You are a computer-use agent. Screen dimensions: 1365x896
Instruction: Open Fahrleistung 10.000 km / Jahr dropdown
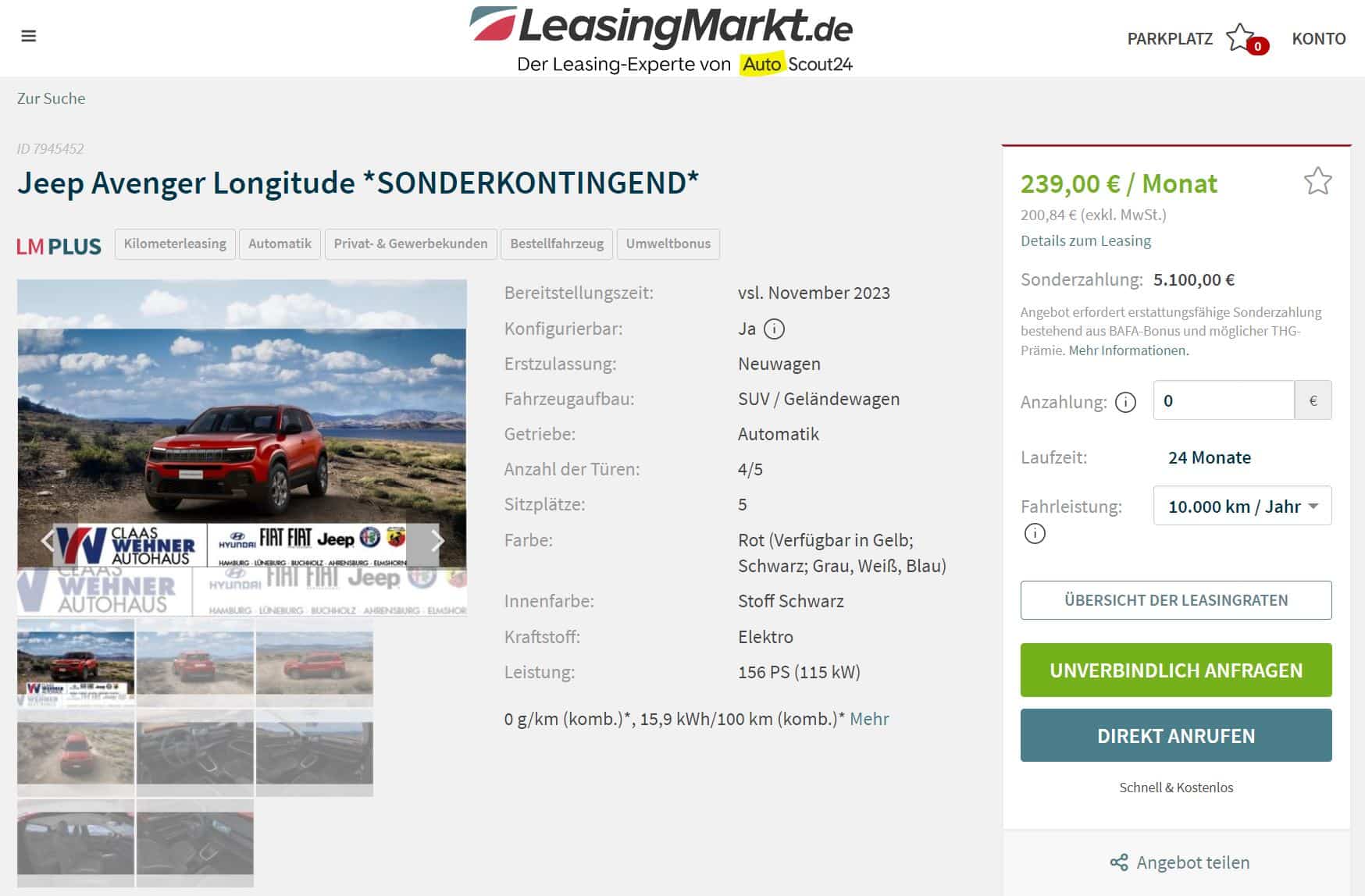[x=1242, y=506]
